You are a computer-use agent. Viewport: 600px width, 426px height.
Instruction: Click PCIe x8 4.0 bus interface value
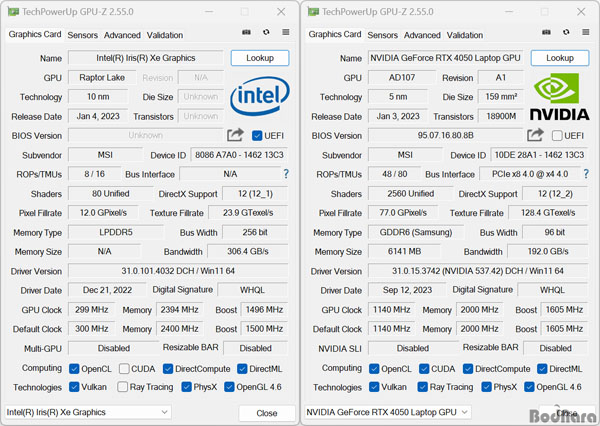pyautogui.click(x=530, y=174)
